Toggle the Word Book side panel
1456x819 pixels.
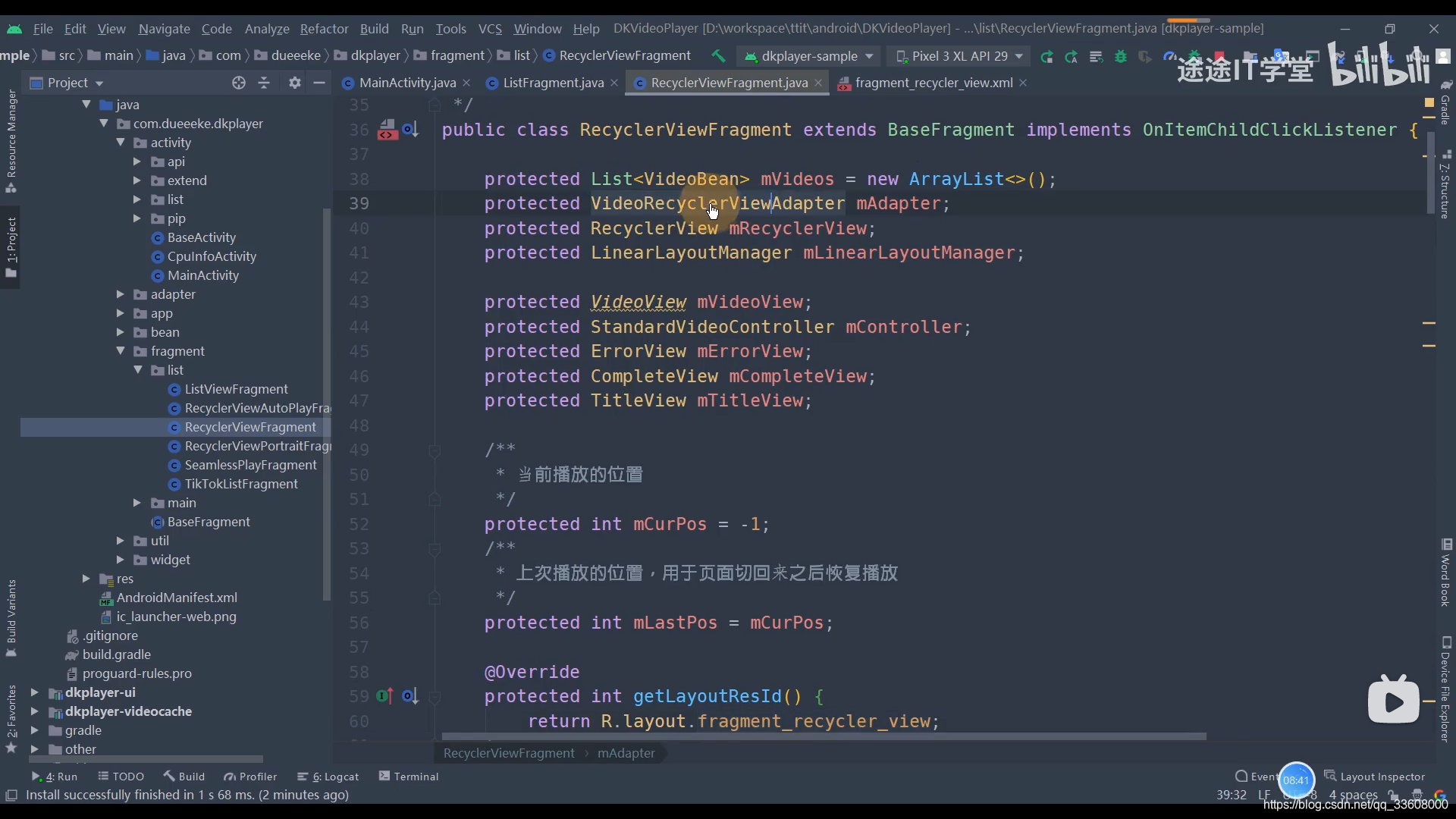coord(1445,573)
